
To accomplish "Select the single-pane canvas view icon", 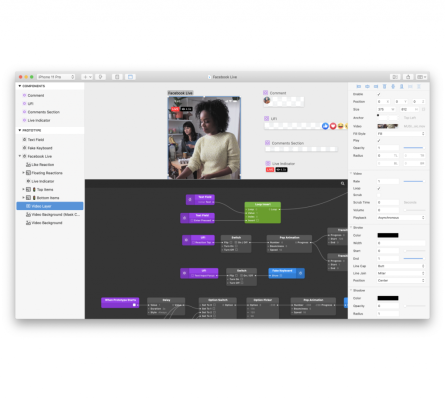I will [x=117, y=77].
